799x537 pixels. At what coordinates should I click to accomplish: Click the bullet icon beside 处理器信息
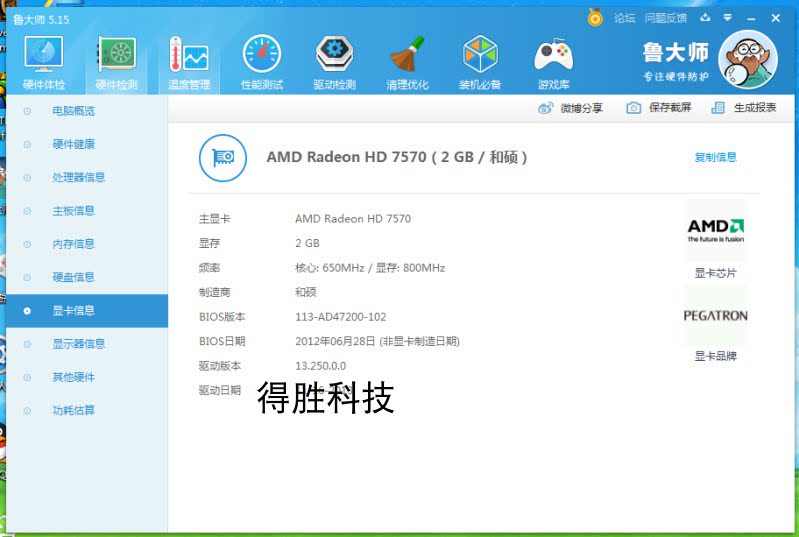click(27, 178)
